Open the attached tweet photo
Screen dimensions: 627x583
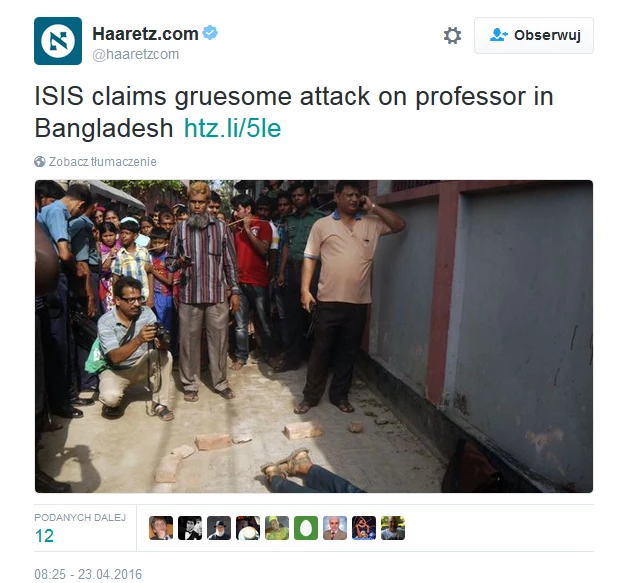coord(314,336)
